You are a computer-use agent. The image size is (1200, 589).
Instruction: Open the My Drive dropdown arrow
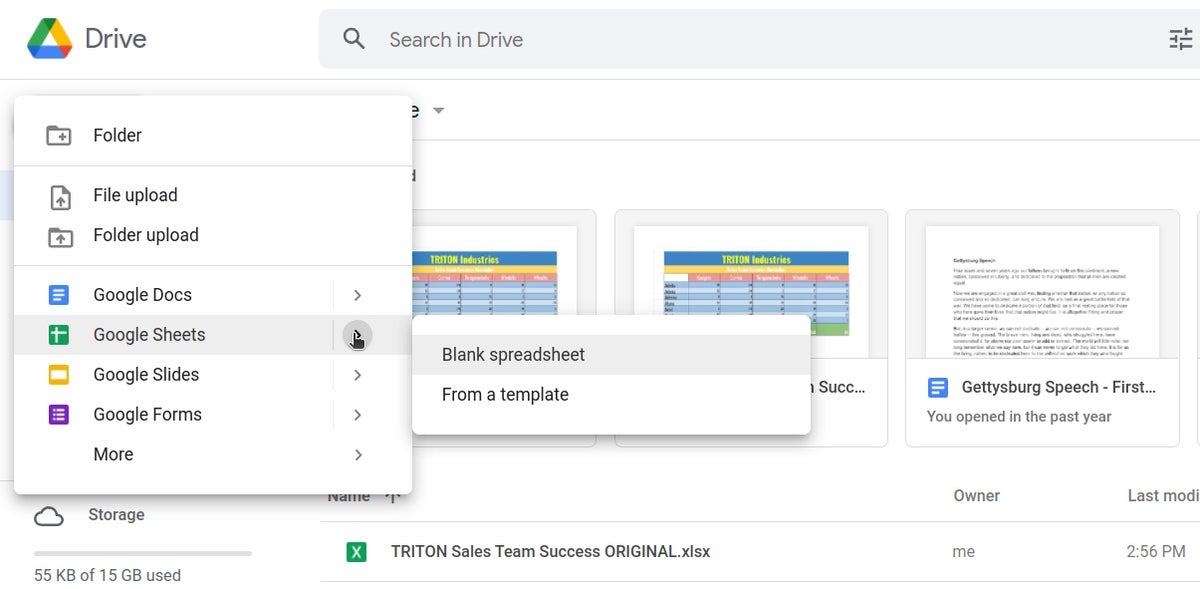tap(438, 110)
